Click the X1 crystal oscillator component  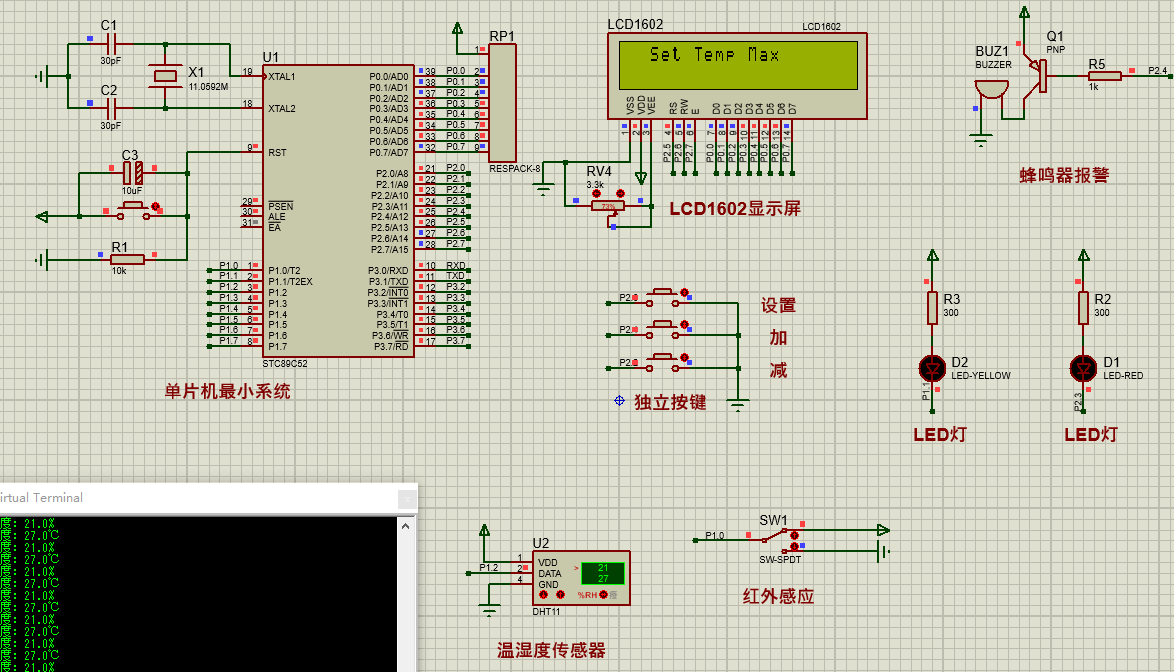pyautogui.click(x=165, y=76)
